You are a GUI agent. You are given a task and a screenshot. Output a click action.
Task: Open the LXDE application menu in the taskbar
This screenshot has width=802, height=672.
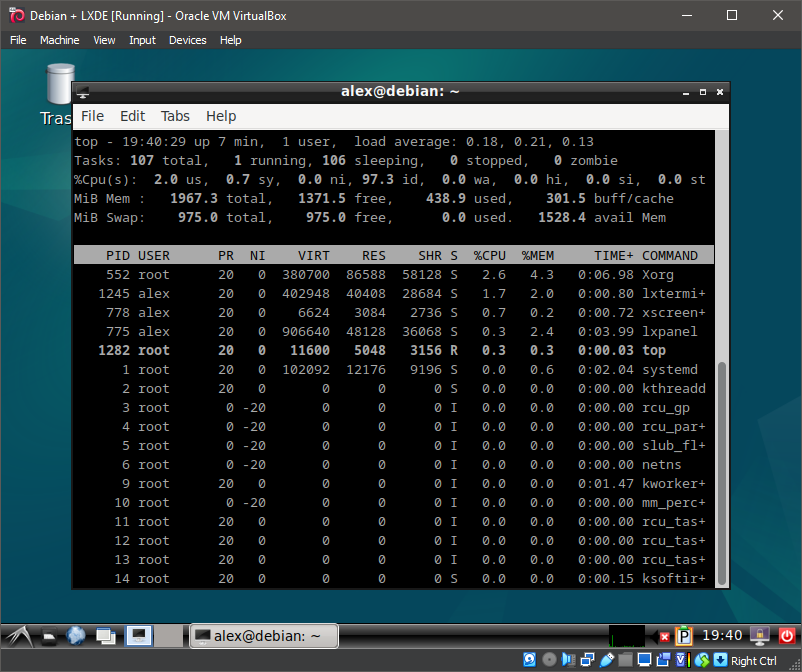tap(18, 637)
